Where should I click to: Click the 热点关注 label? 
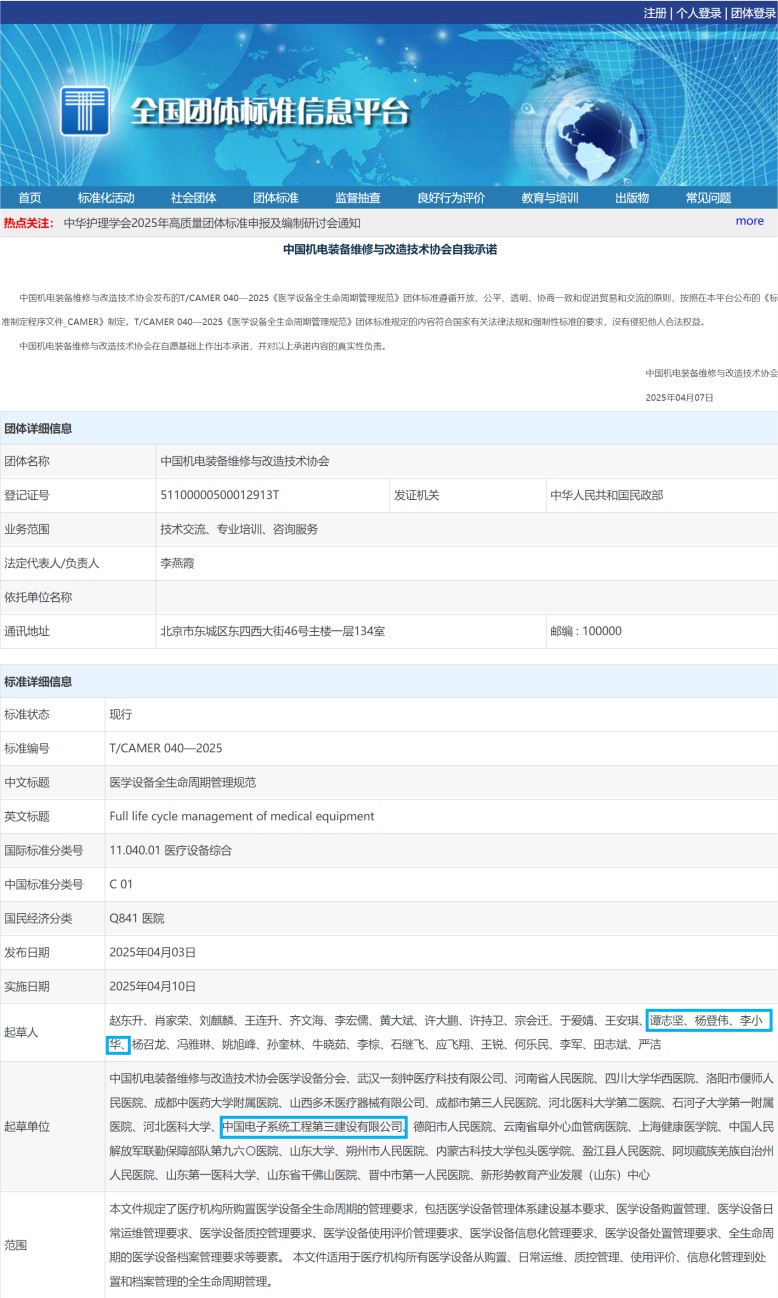pyautogui.click(x=29, y=223)
